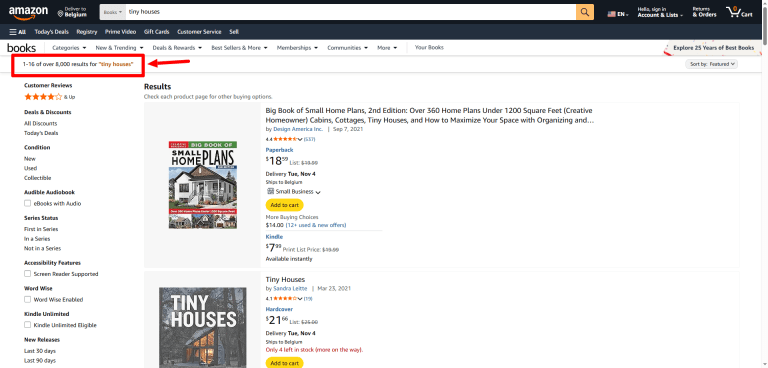Viewport: 768px width, 368px height.
Task: Expand Deals & Rewards menu
Action: (x=177, y=48)
